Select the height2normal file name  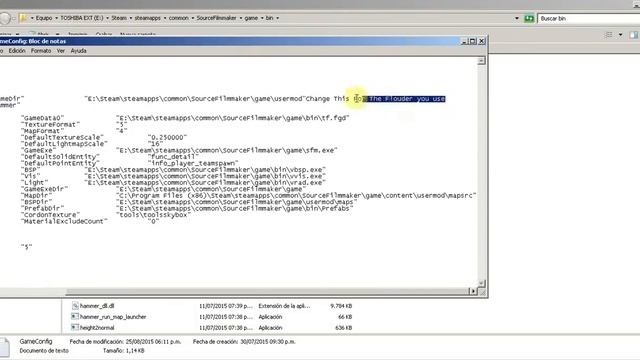(x=97, y=328)
